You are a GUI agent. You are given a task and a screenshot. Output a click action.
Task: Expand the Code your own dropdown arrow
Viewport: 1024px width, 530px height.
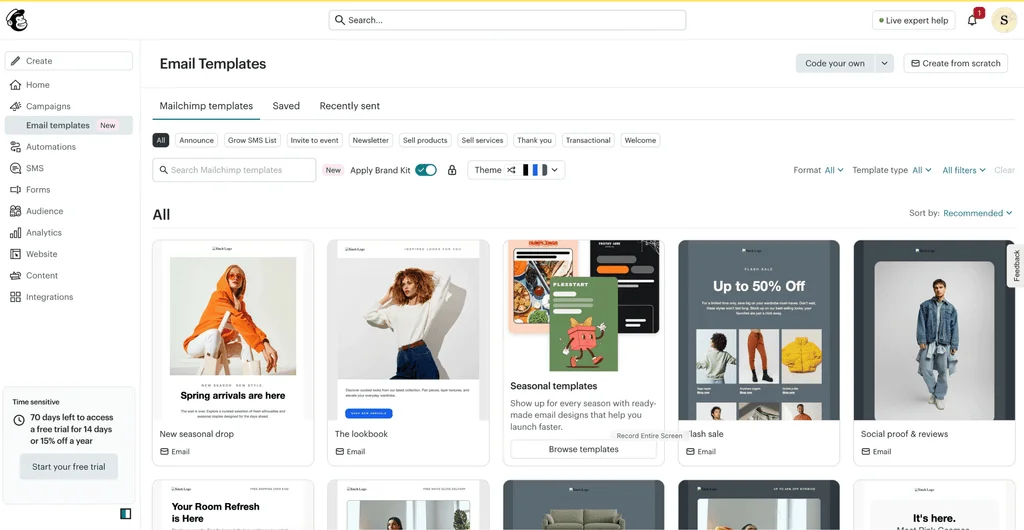pyautogui.click(x=884, y=63)
